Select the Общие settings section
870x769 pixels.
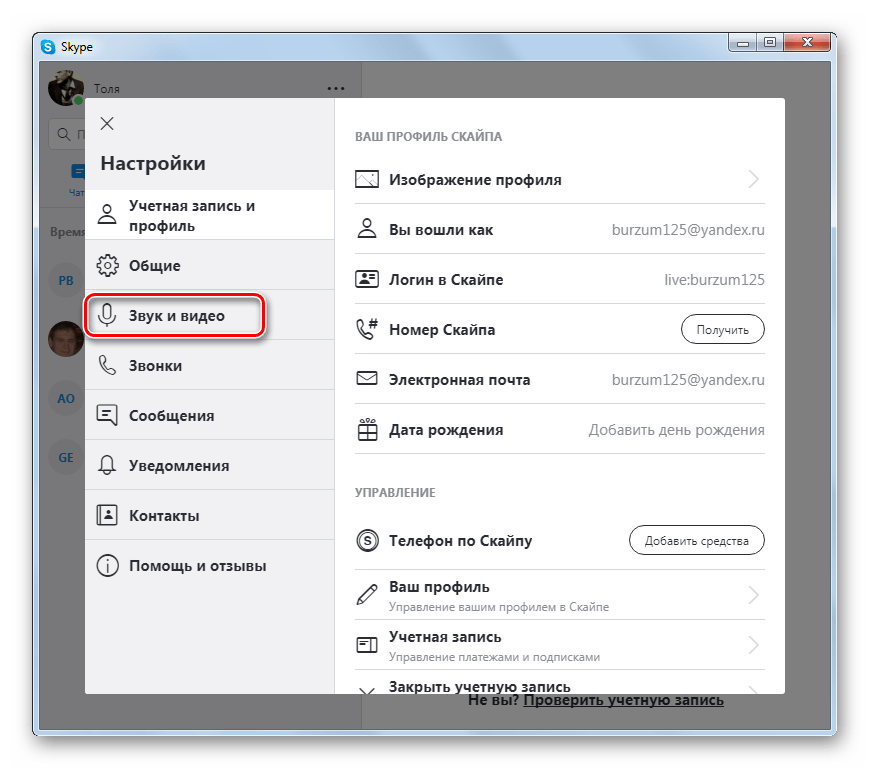154,266
